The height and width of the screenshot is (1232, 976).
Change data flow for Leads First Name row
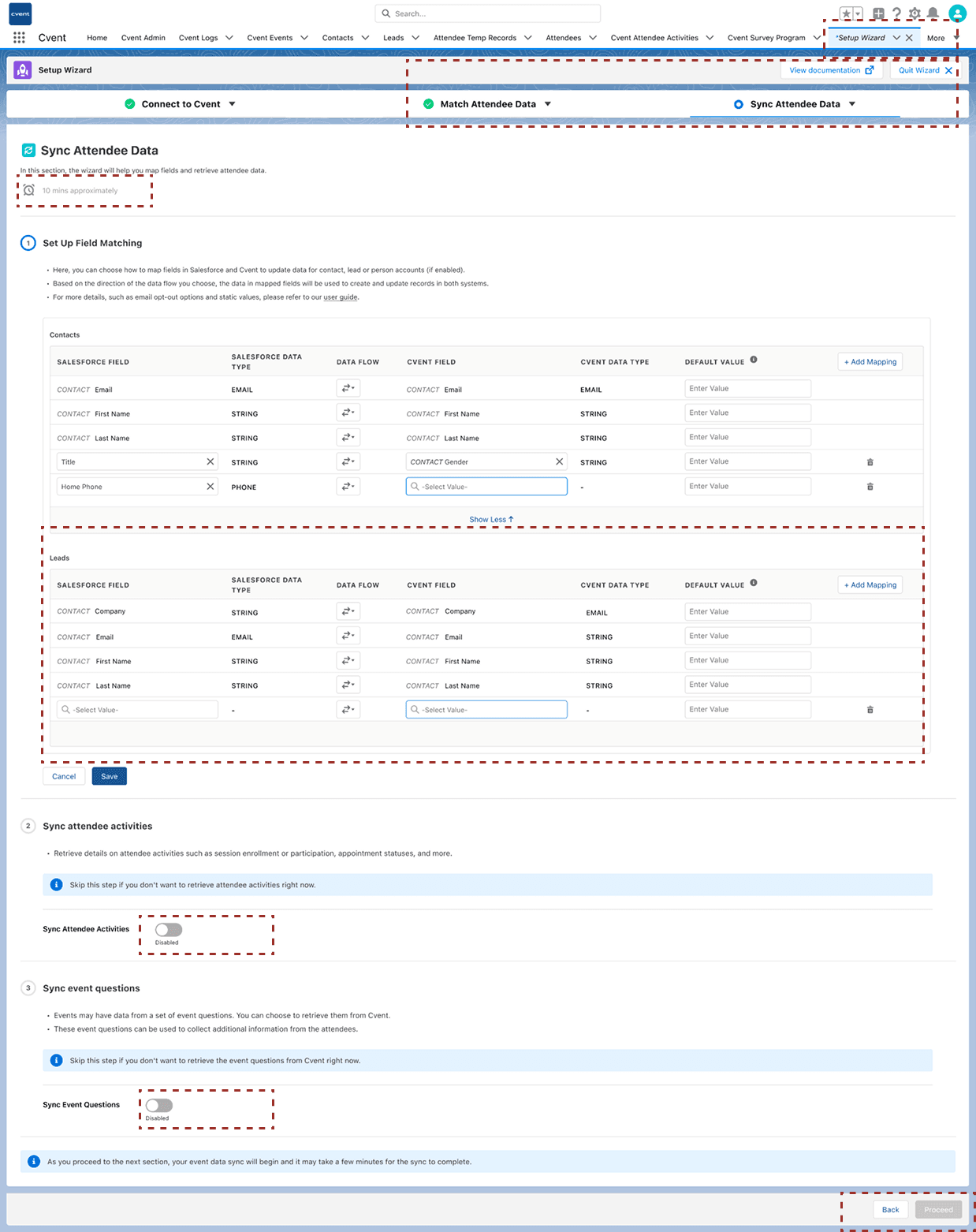348,660
